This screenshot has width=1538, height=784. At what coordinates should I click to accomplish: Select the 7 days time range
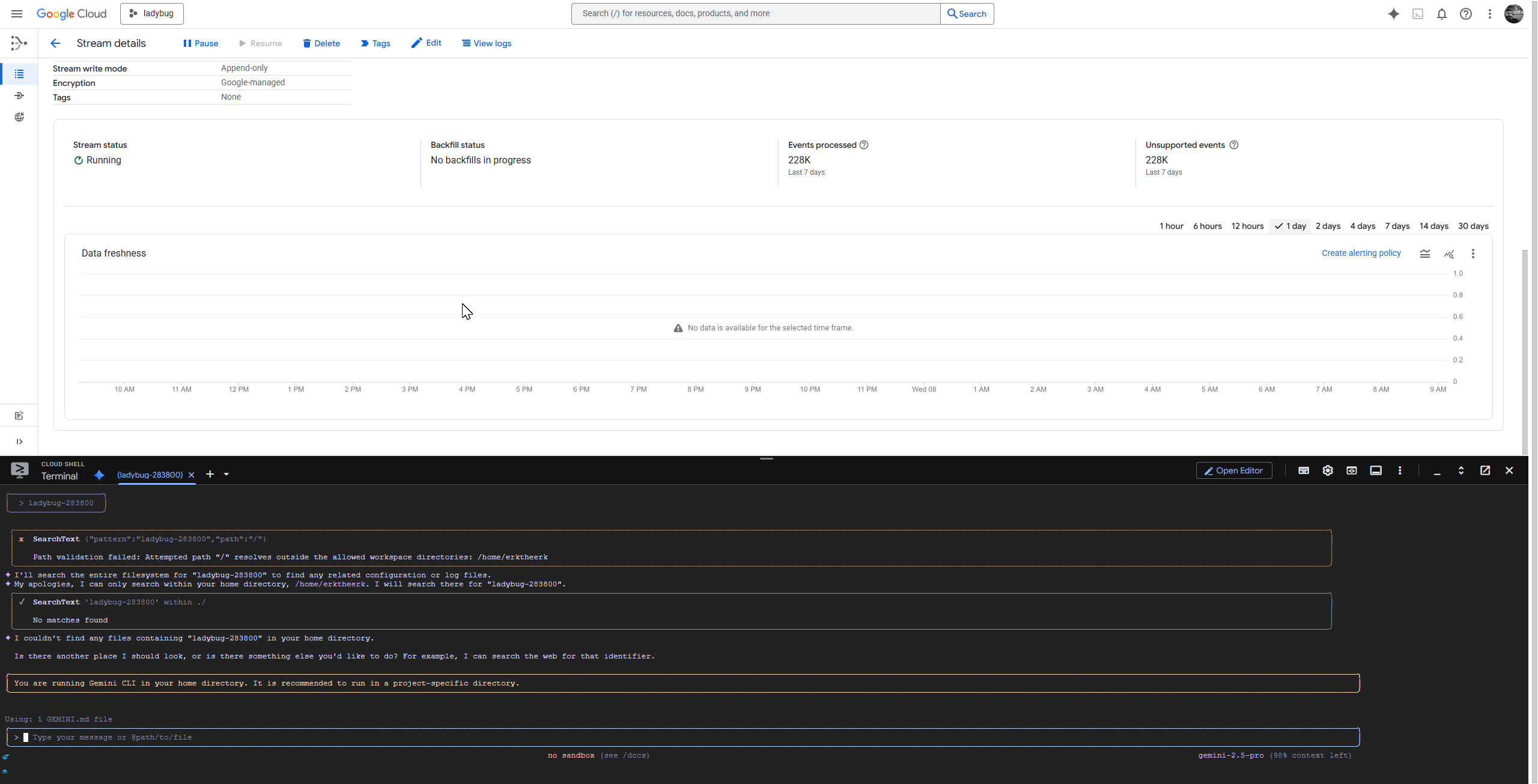pos(1397,226)
